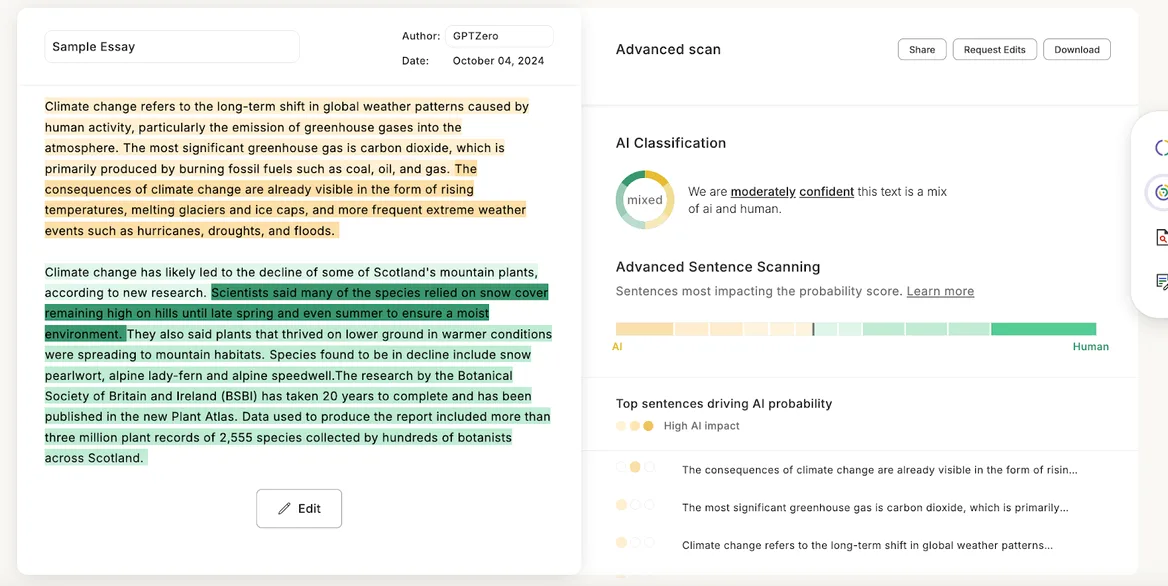This screenshot has height=586, width=1168.
Task: Select the advanced scan target icon in the side panel
Action: pyautogui.click(x=1161, y=193)
